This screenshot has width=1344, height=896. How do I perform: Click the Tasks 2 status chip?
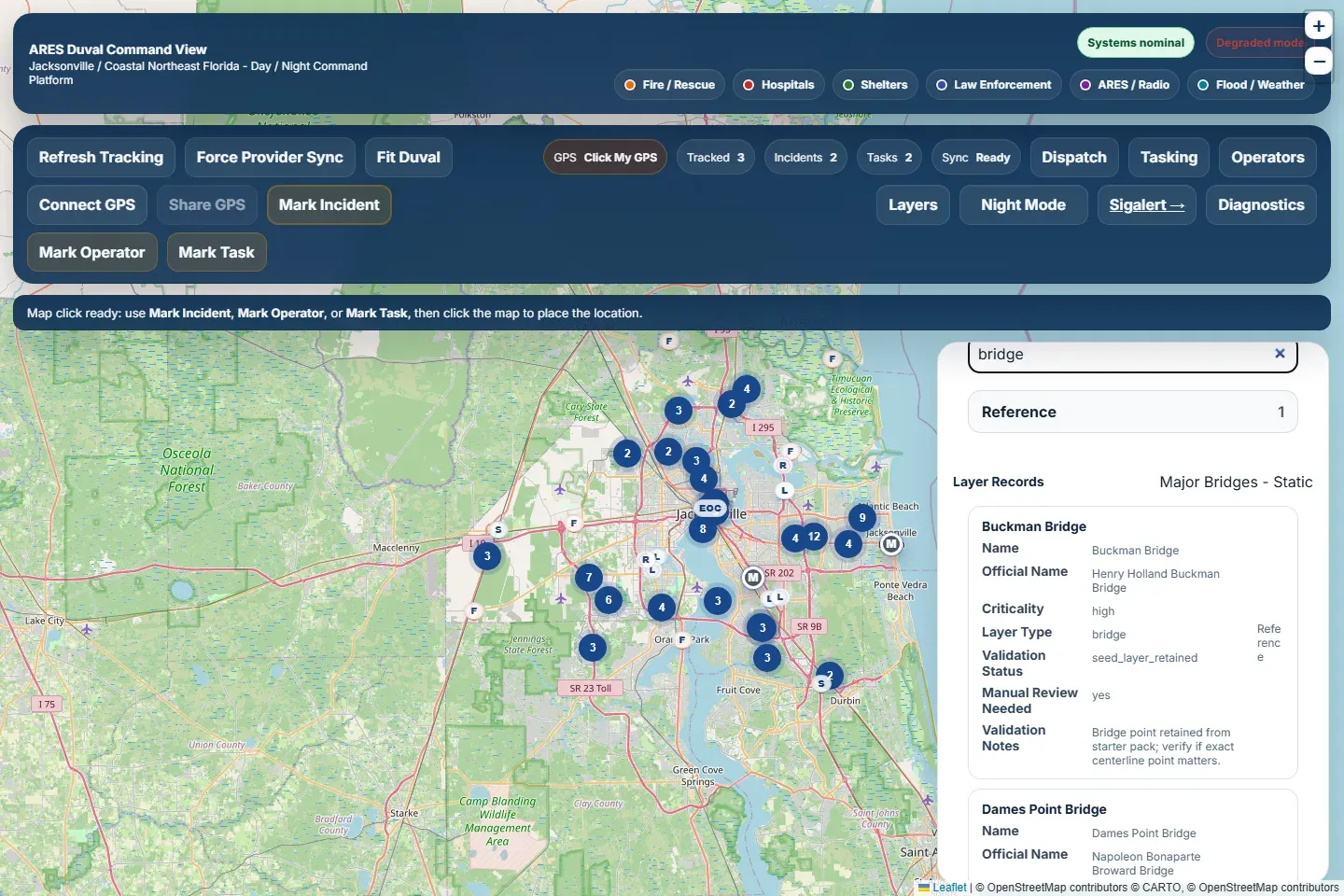[889, 158]
